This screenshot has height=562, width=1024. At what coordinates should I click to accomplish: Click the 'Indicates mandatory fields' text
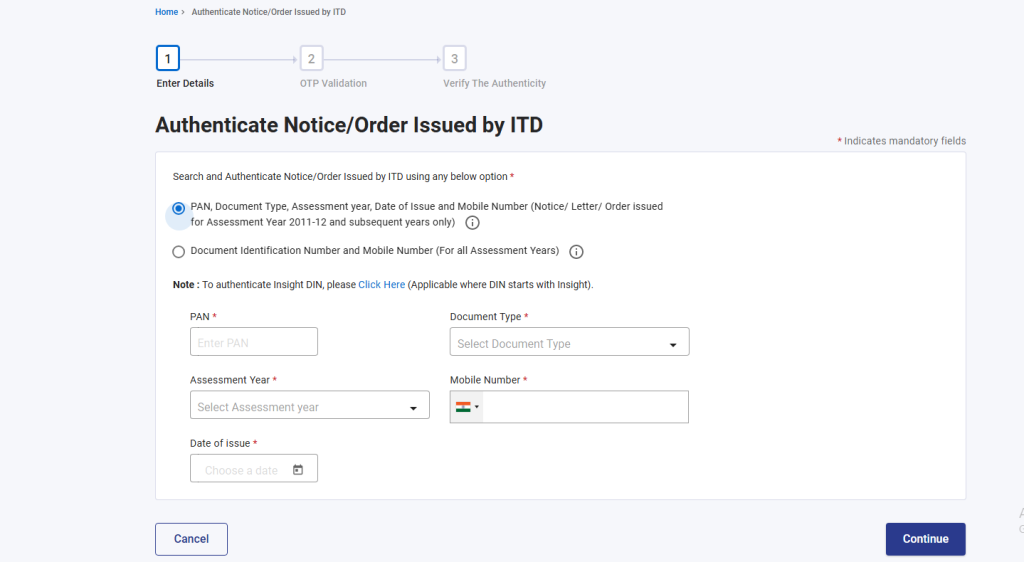[x=904, y=141]
